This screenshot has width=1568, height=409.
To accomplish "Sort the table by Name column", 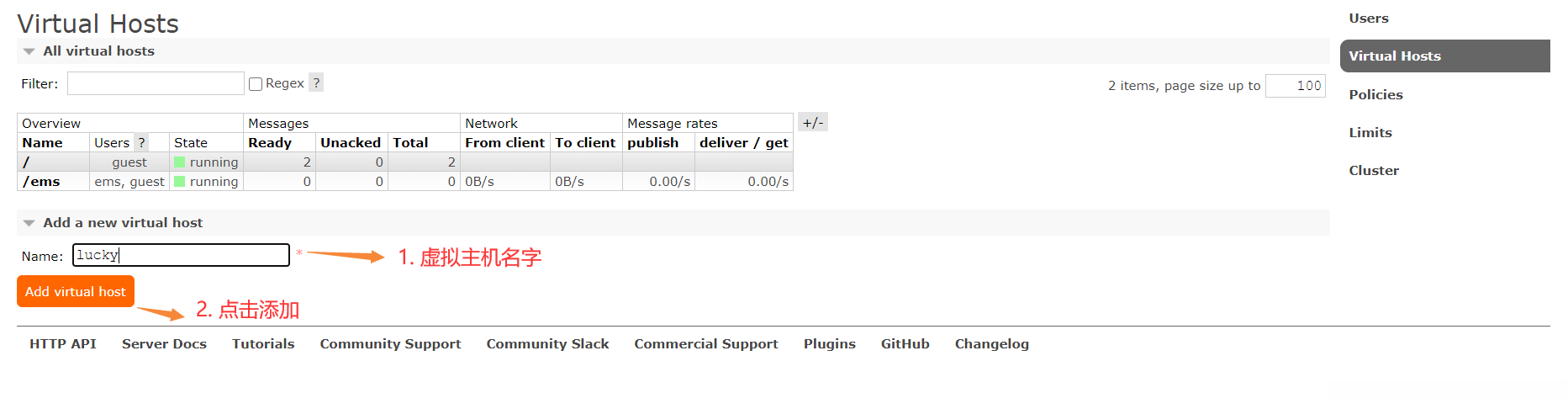I will 42,142.
